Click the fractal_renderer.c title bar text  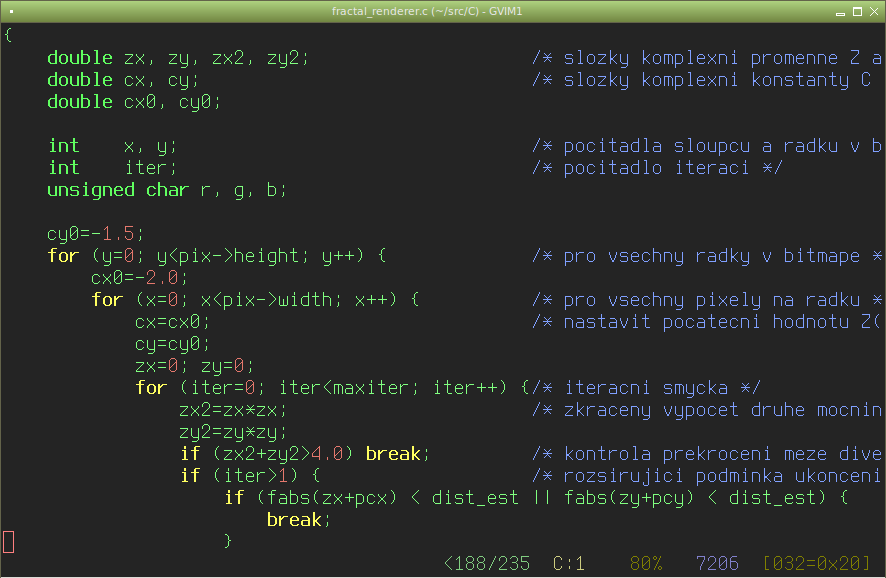[x=427, y=11]
